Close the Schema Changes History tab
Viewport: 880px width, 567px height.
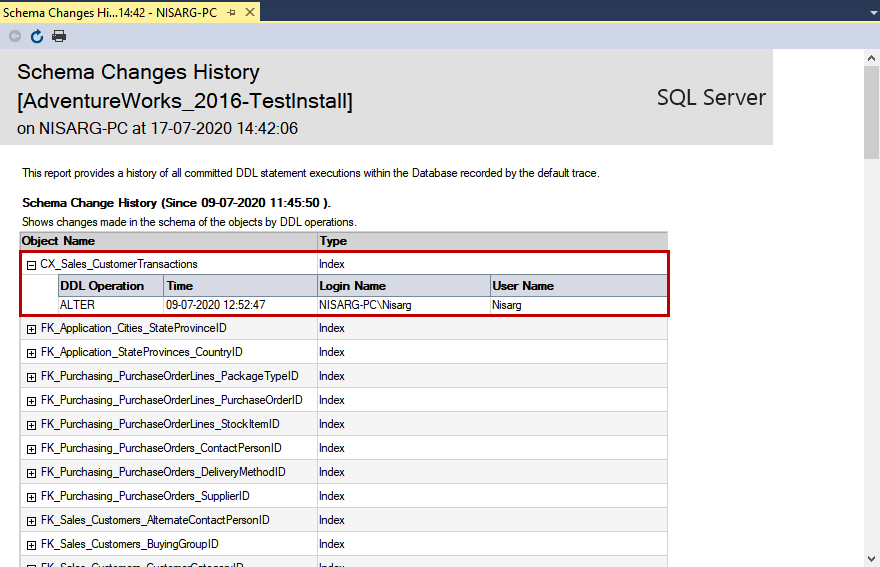click(249, 12)
